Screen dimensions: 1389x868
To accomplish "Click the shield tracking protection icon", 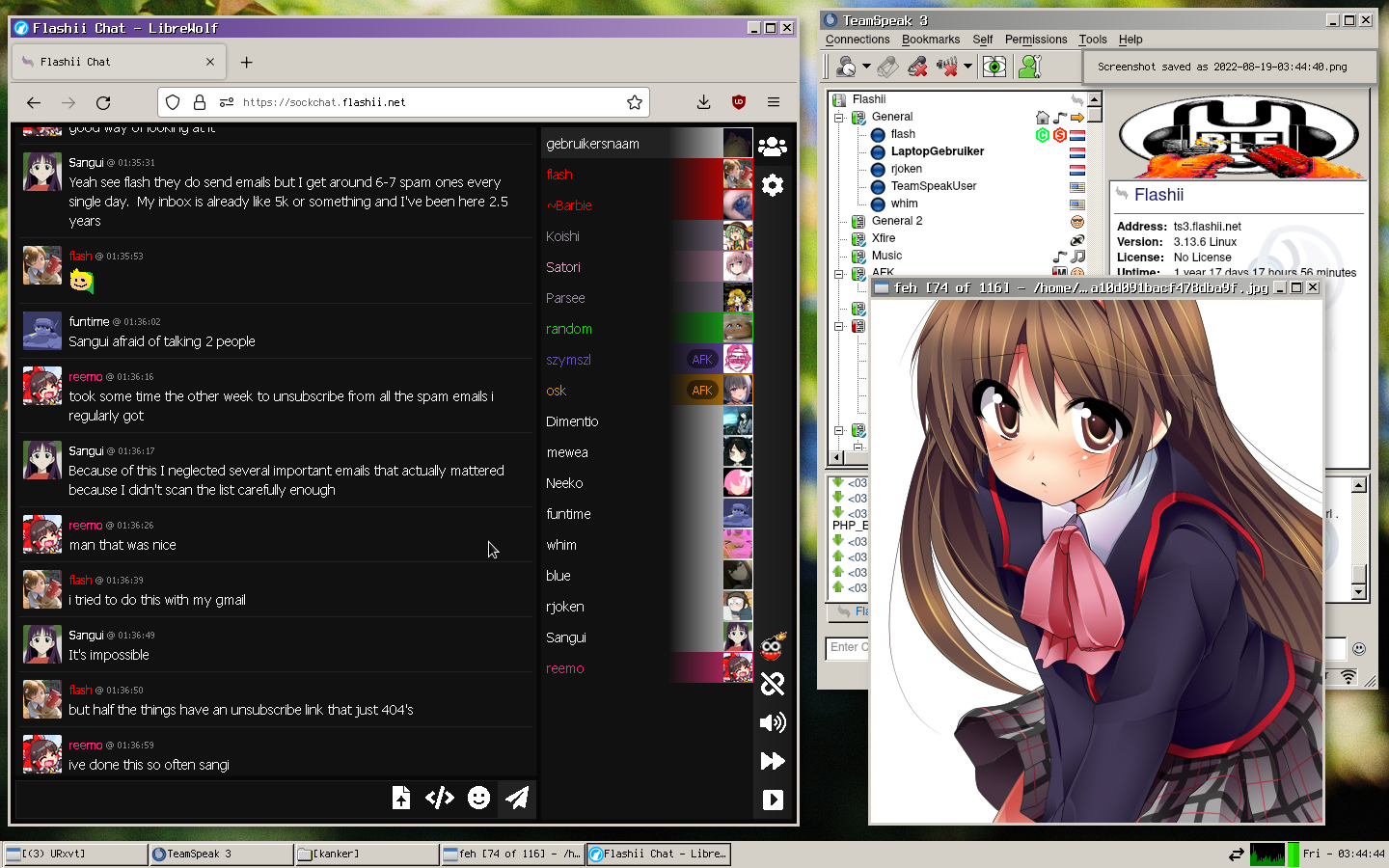I will [173, 102].
